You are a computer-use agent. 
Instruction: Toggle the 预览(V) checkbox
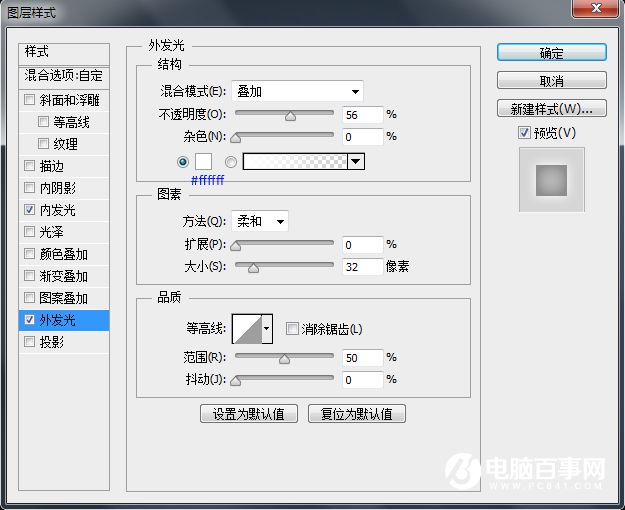pyautogui.click(x=524, y=132)
